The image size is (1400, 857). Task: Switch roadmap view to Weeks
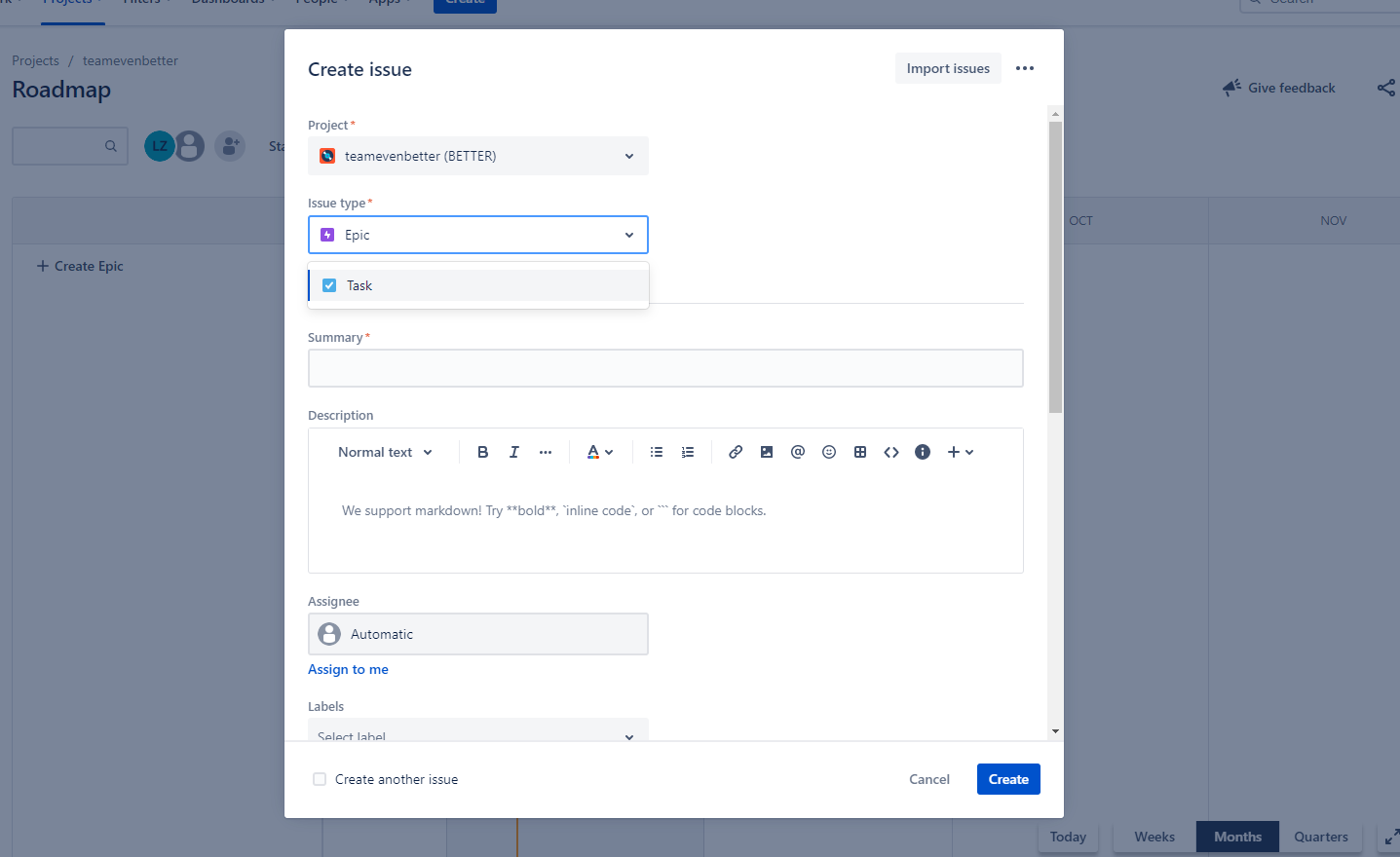(x=1154, y=837)
